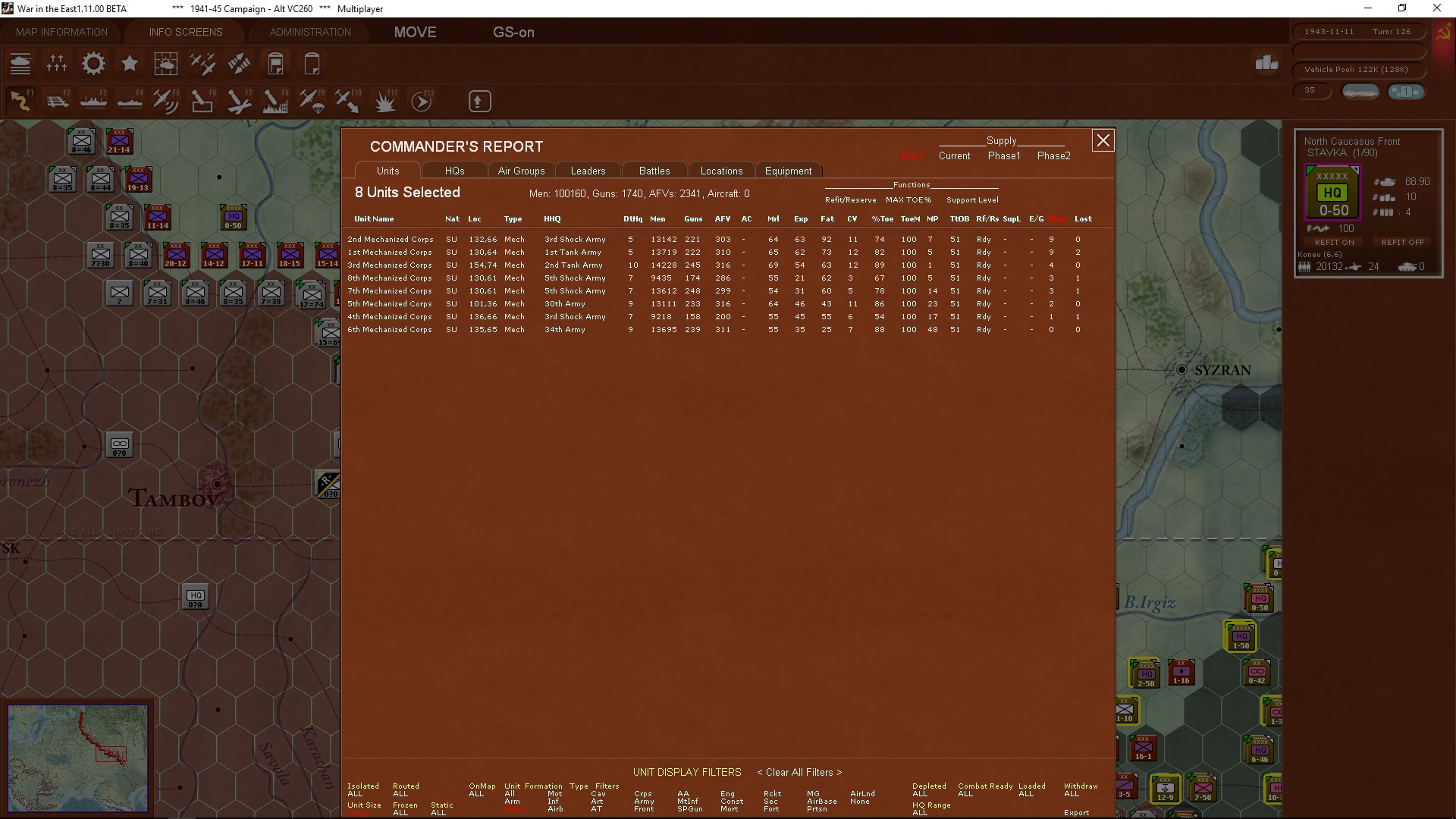Click Support Level function link
The image size is (1456, 819).
click(972, 200)
